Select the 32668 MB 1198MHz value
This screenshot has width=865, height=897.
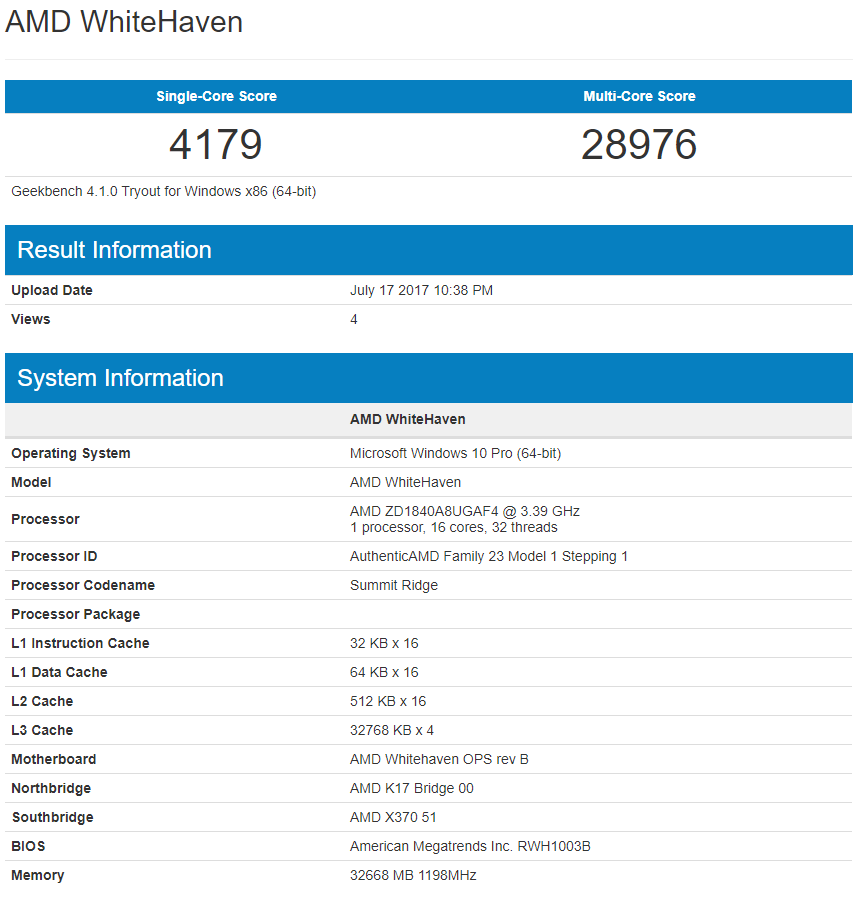tap(413, 875)
